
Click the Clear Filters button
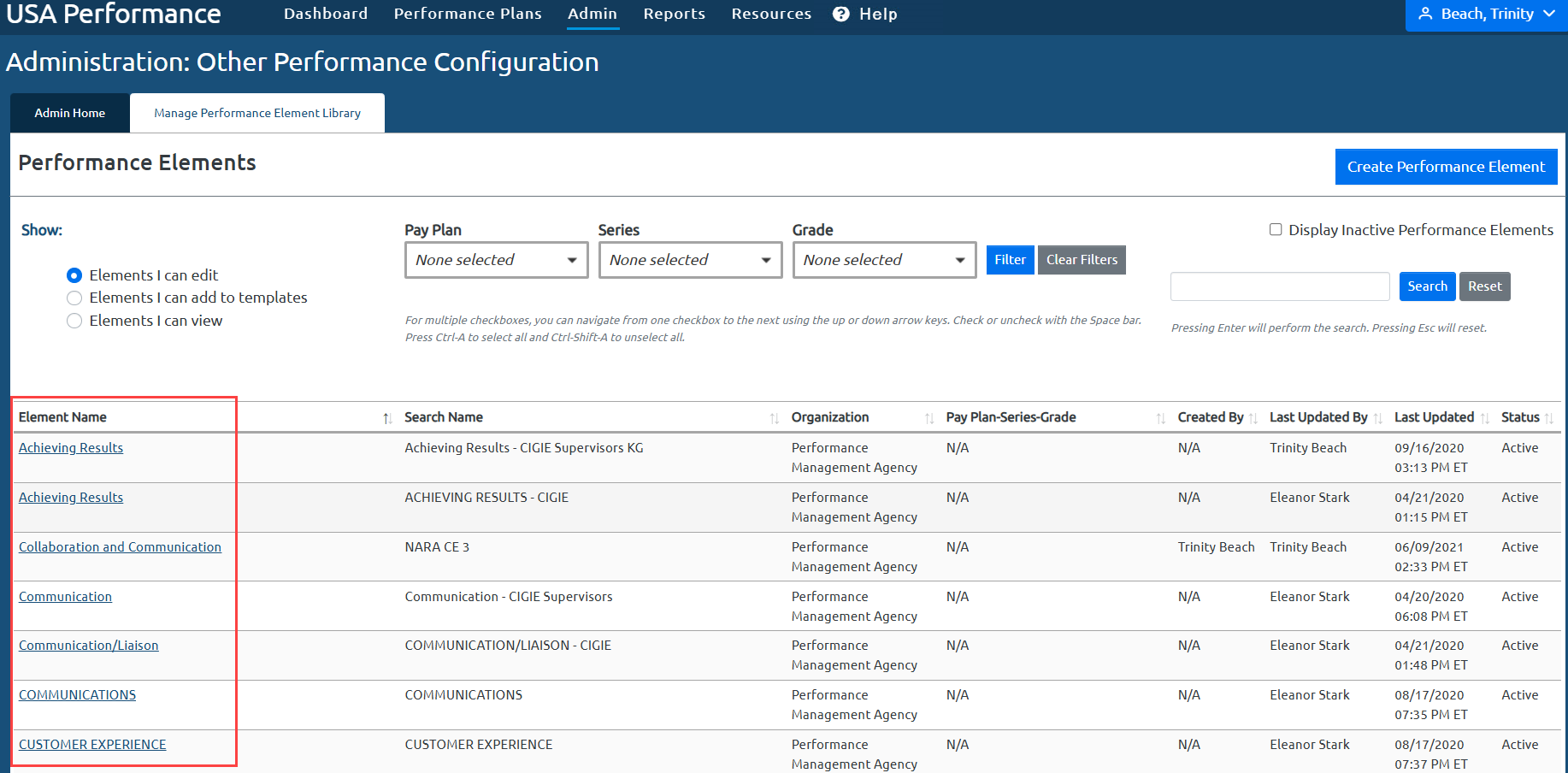[1082, 260]
